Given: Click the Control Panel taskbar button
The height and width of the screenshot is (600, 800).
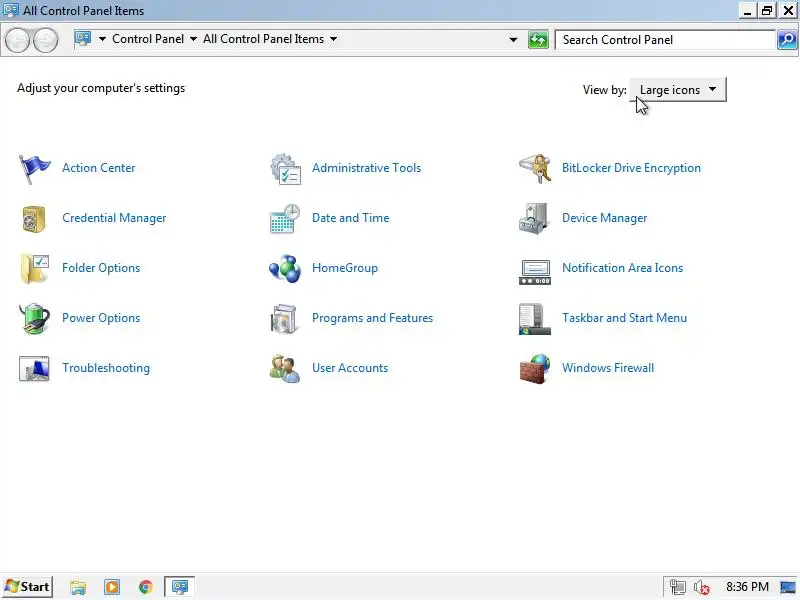Looking at the screenshot, I should (179, 587).
